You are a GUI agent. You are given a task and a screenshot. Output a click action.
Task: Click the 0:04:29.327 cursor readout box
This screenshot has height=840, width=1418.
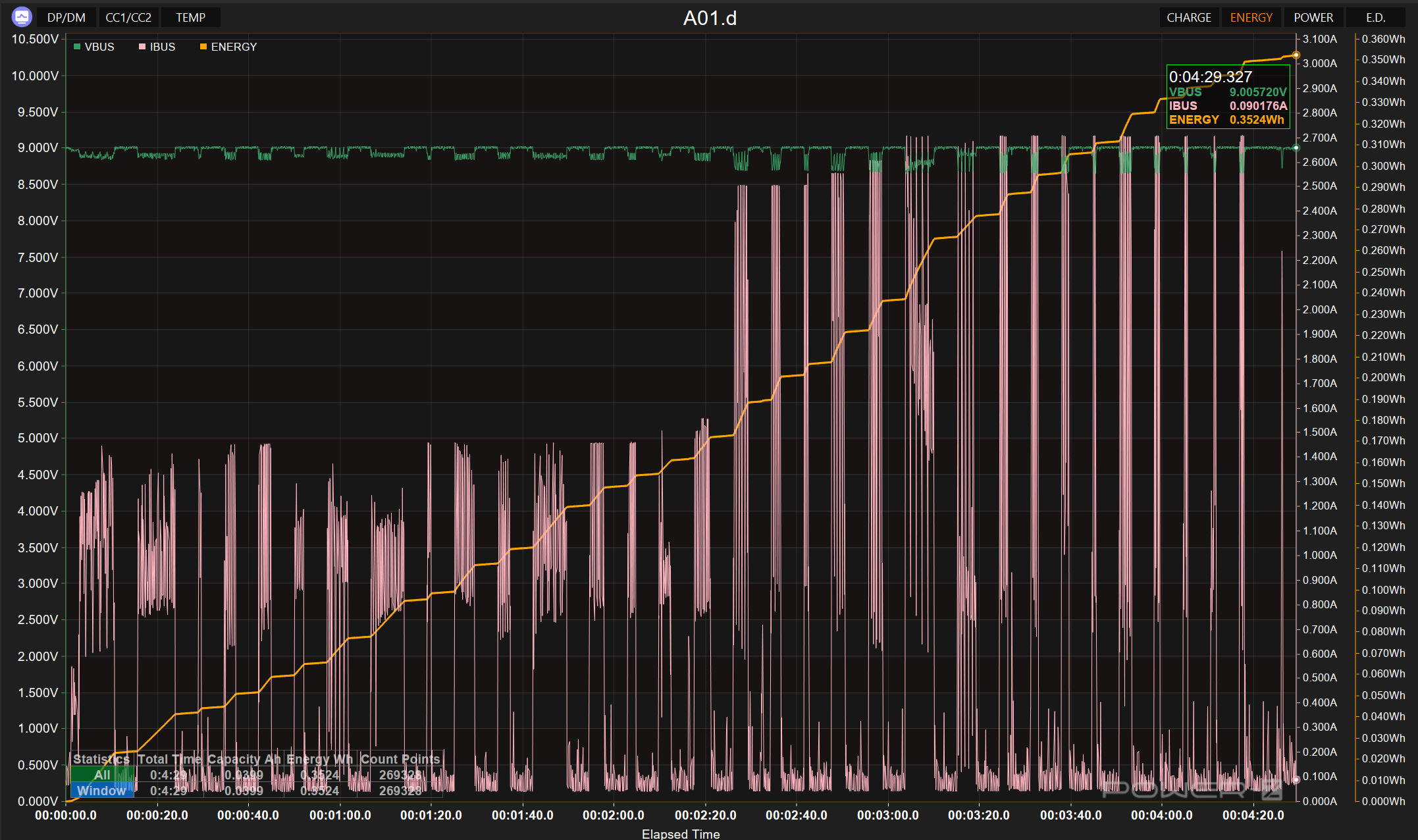[x=1227, y=97]
